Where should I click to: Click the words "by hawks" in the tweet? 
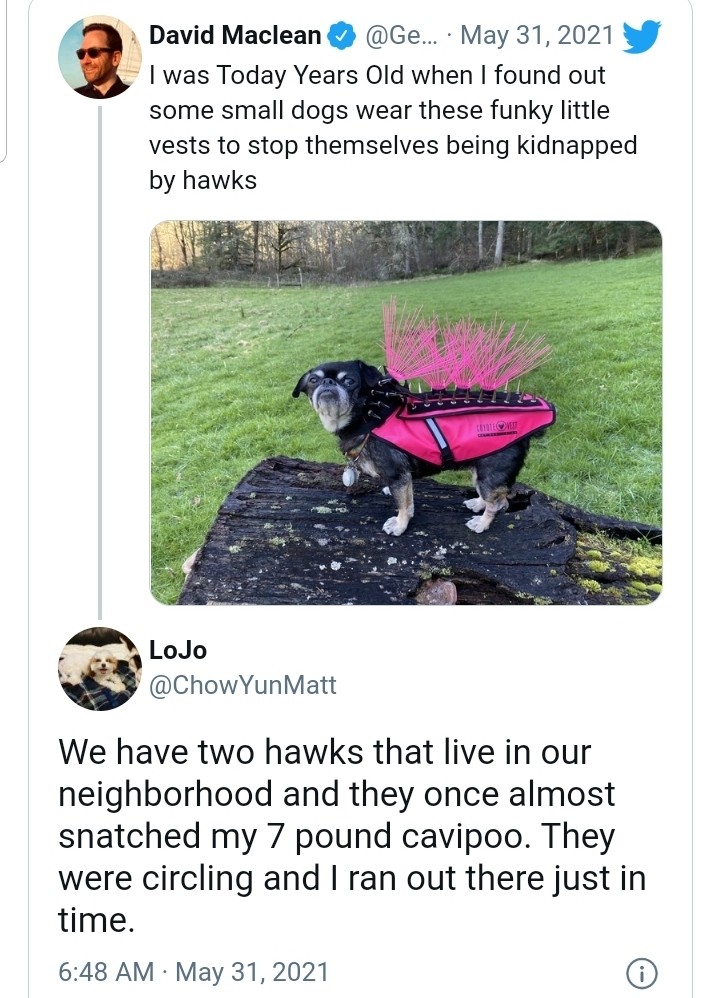[x=202, y=181]
